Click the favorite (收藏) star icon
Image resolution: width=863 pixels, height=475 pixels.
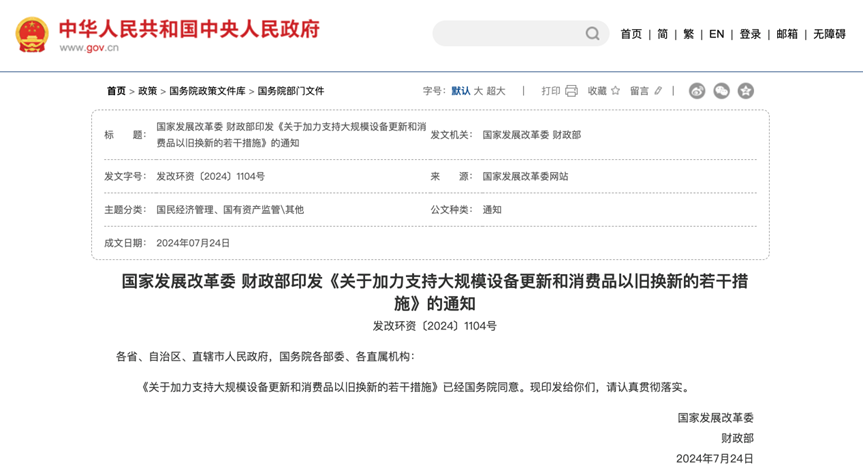tap(615, 91)
